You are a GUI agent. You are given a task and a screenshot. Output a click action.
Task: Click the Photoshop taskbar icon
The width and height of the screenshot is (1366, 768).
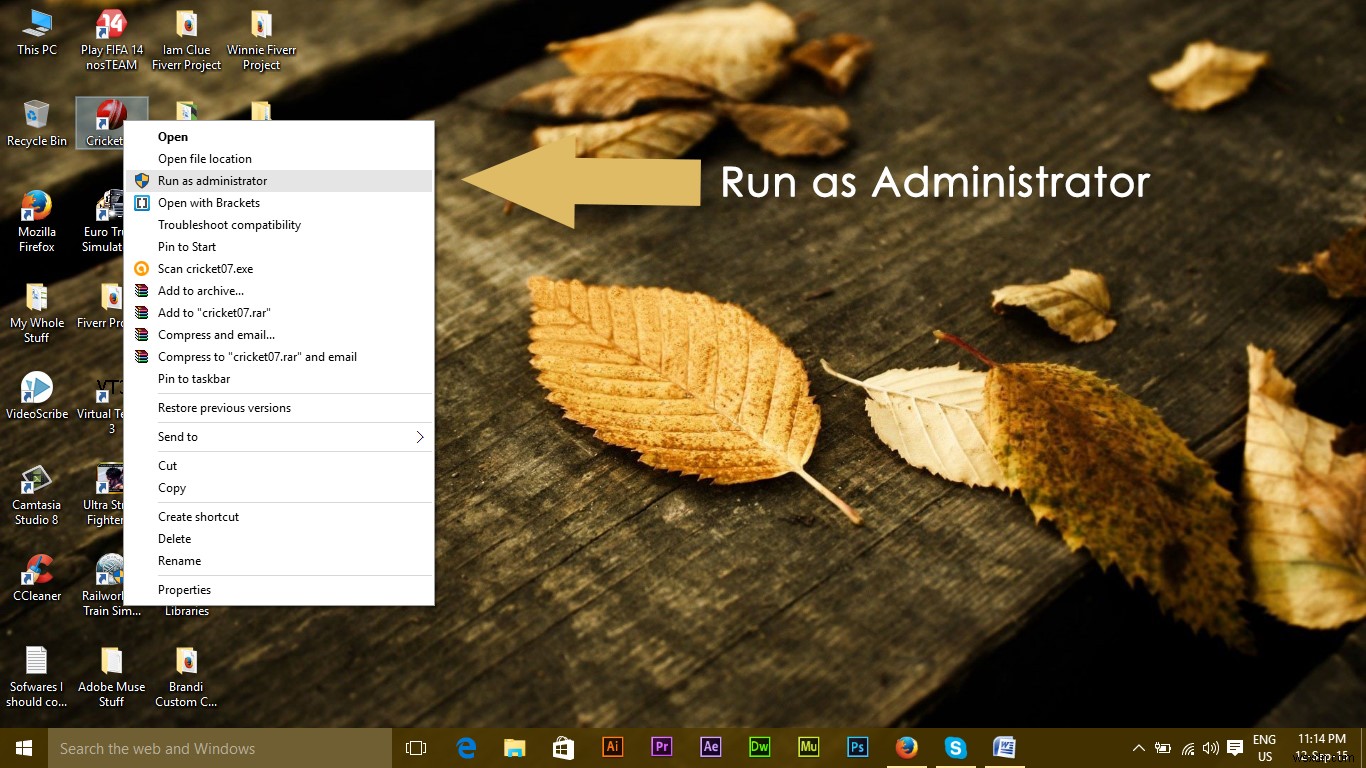click(x=857, y=747)
